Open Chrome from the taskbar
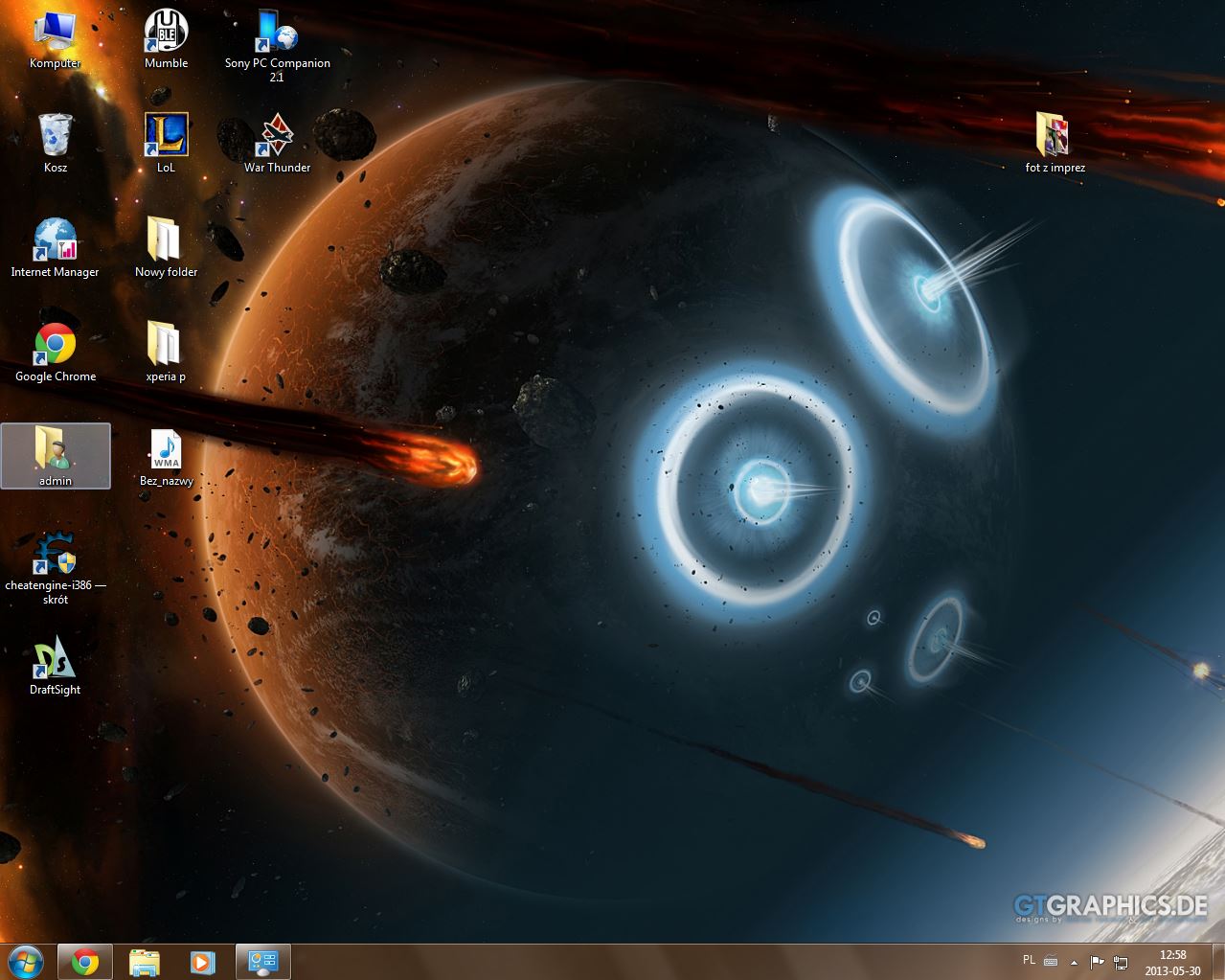Viewport: 1225px width, 980px height. coord(85,962)
